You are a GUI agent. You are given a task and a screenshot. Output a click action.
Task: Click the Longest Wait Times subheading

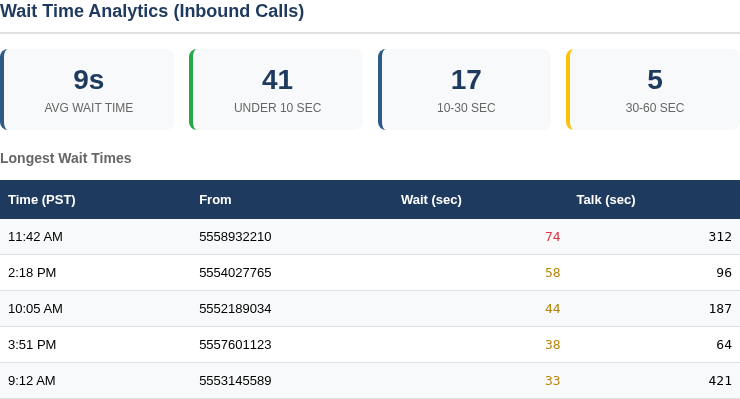(x=66, y=158)
